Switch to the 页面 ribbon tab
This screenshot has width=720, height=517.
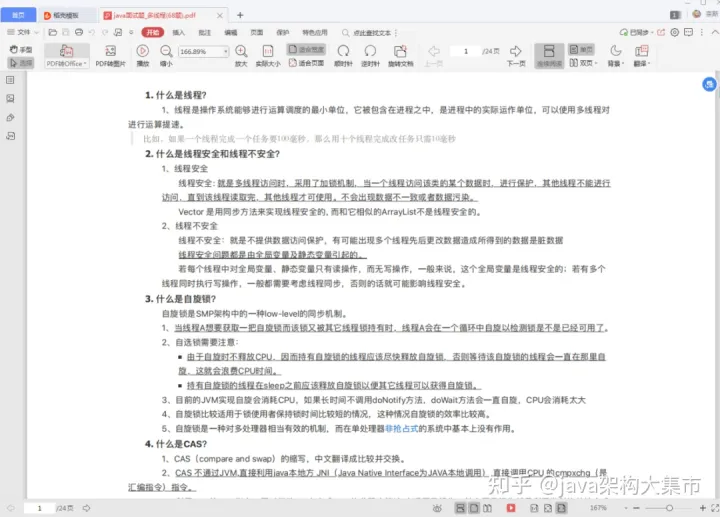(x=257, y=32)
